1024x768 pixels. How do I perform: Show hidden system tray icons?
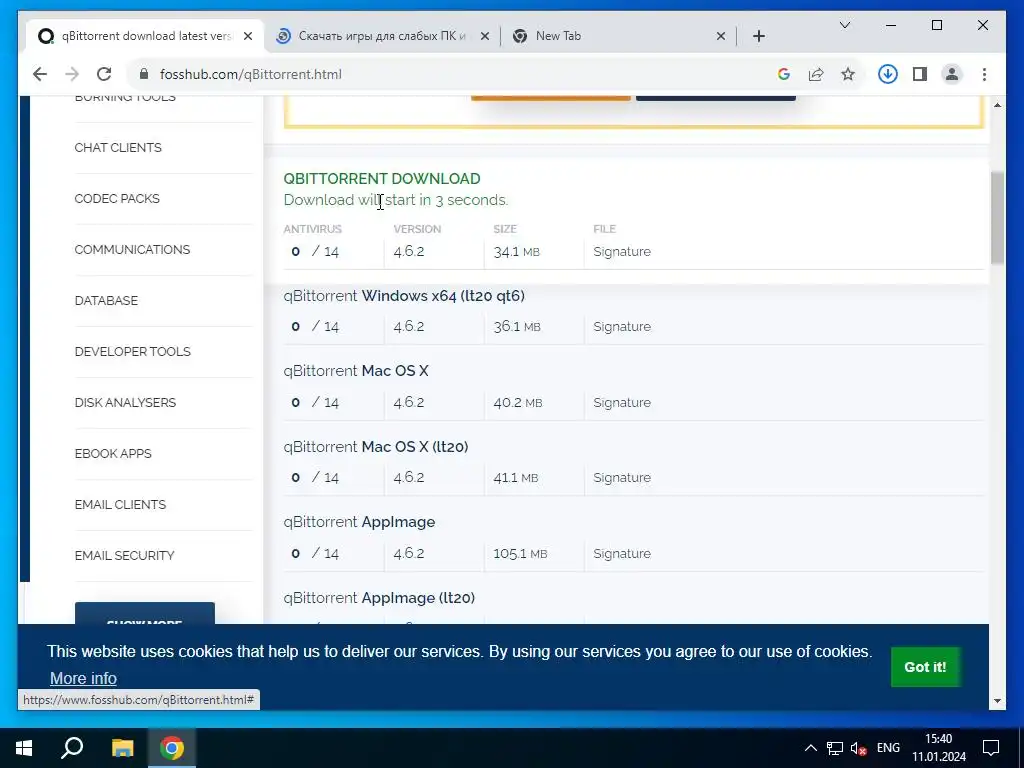(810, 748)
